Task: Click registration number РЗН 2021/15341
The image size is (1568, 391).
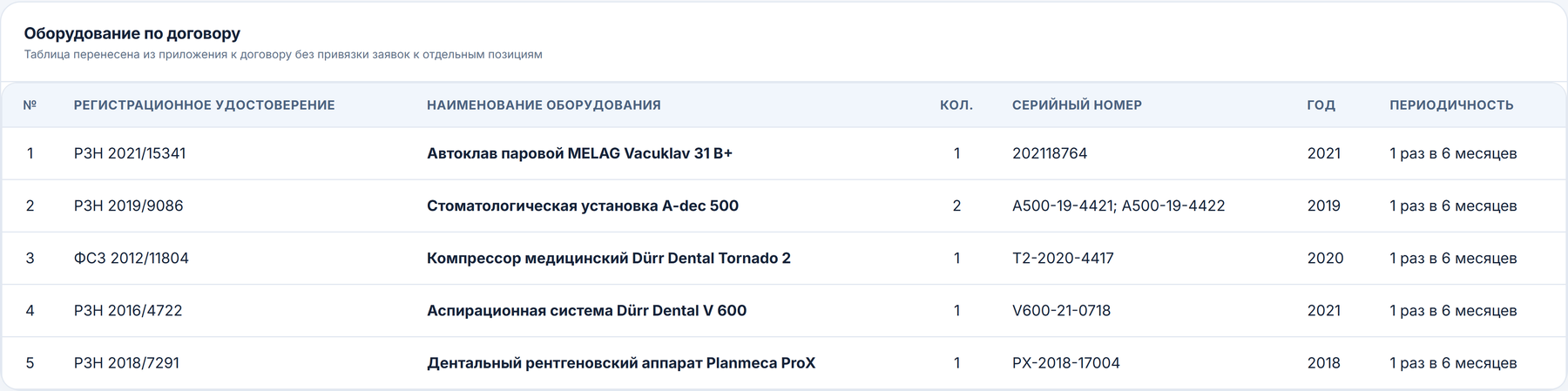Action: click(130, 153)
